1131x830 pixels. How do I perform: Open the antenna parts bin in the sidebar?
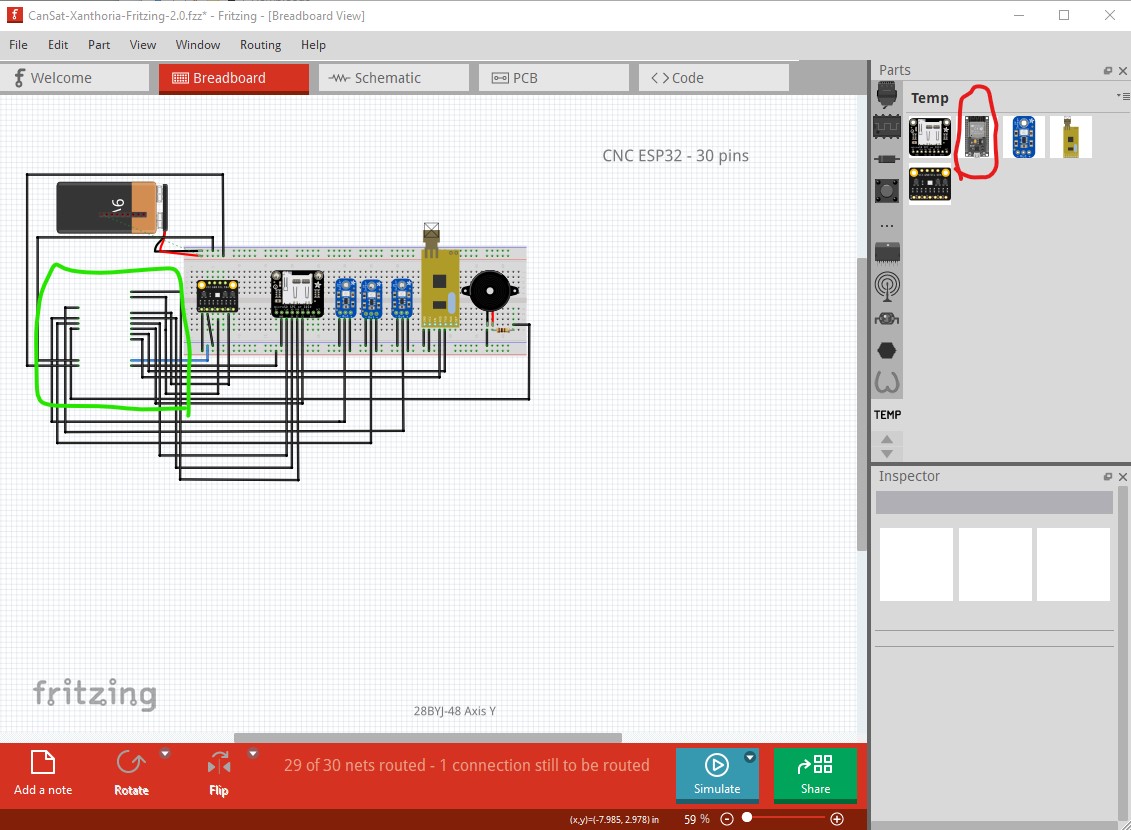click(x=886, y=286)
